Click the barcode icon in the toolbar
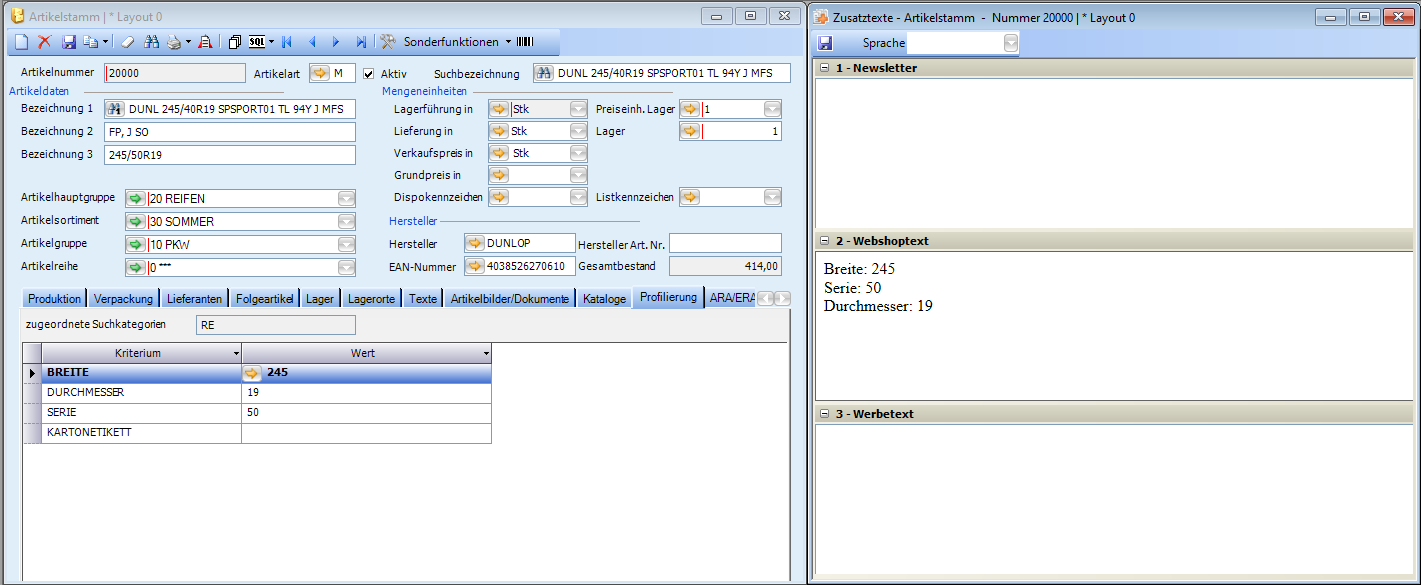 tap(525, 42)
